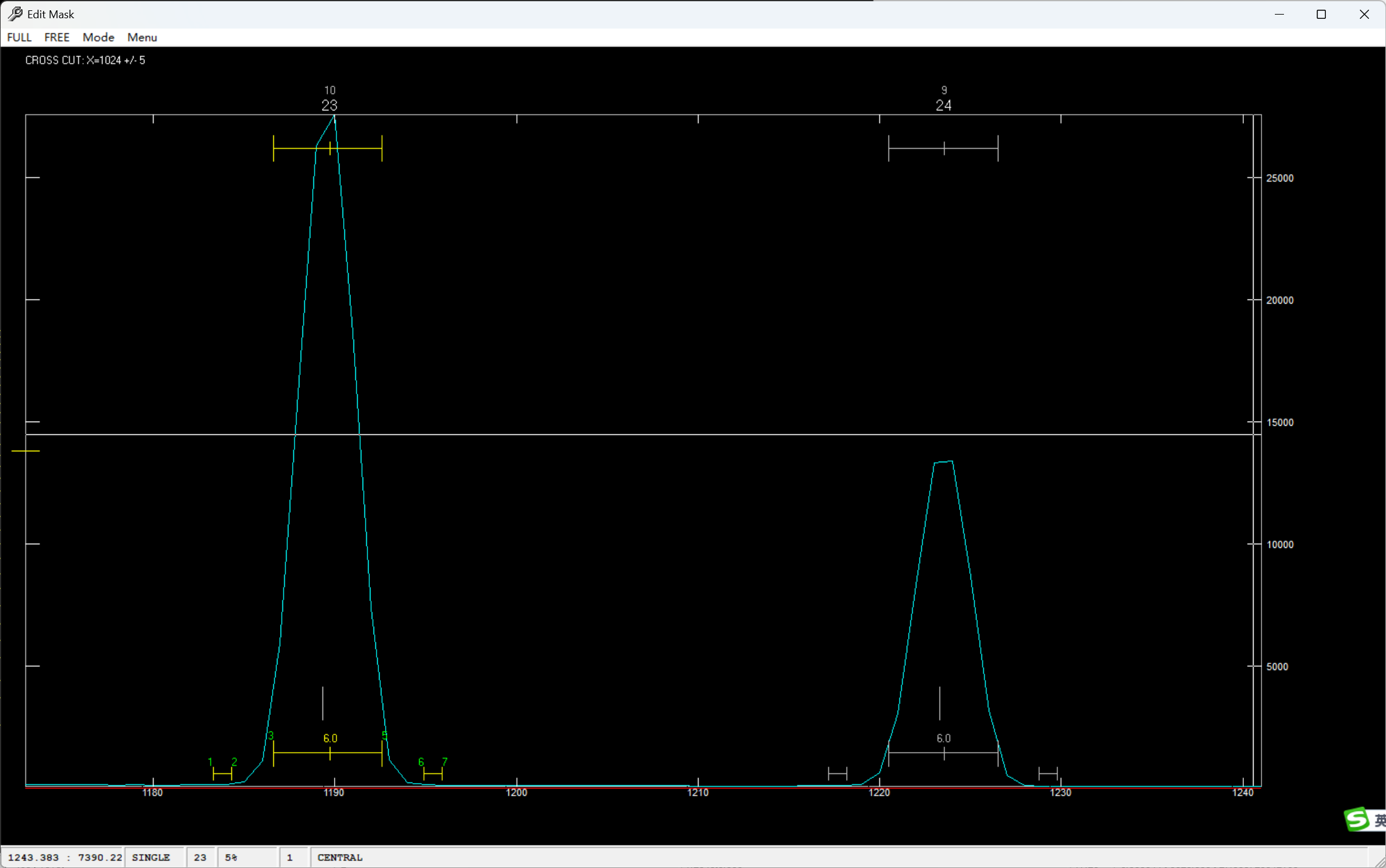1386x868 pixels.
Task: Click green marker number 5
Action: click(x=384, y=736)
